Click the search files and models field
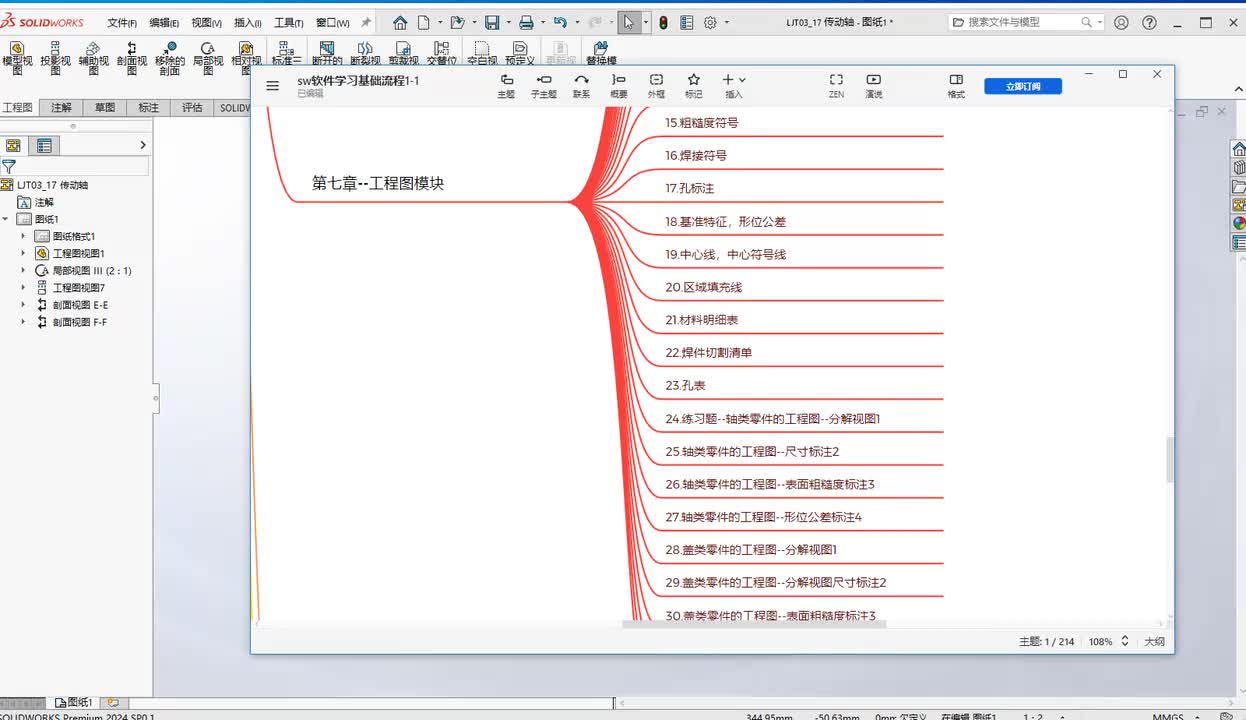Image resolution: width=1246 pixels, height=720 pixels. 1025,22
